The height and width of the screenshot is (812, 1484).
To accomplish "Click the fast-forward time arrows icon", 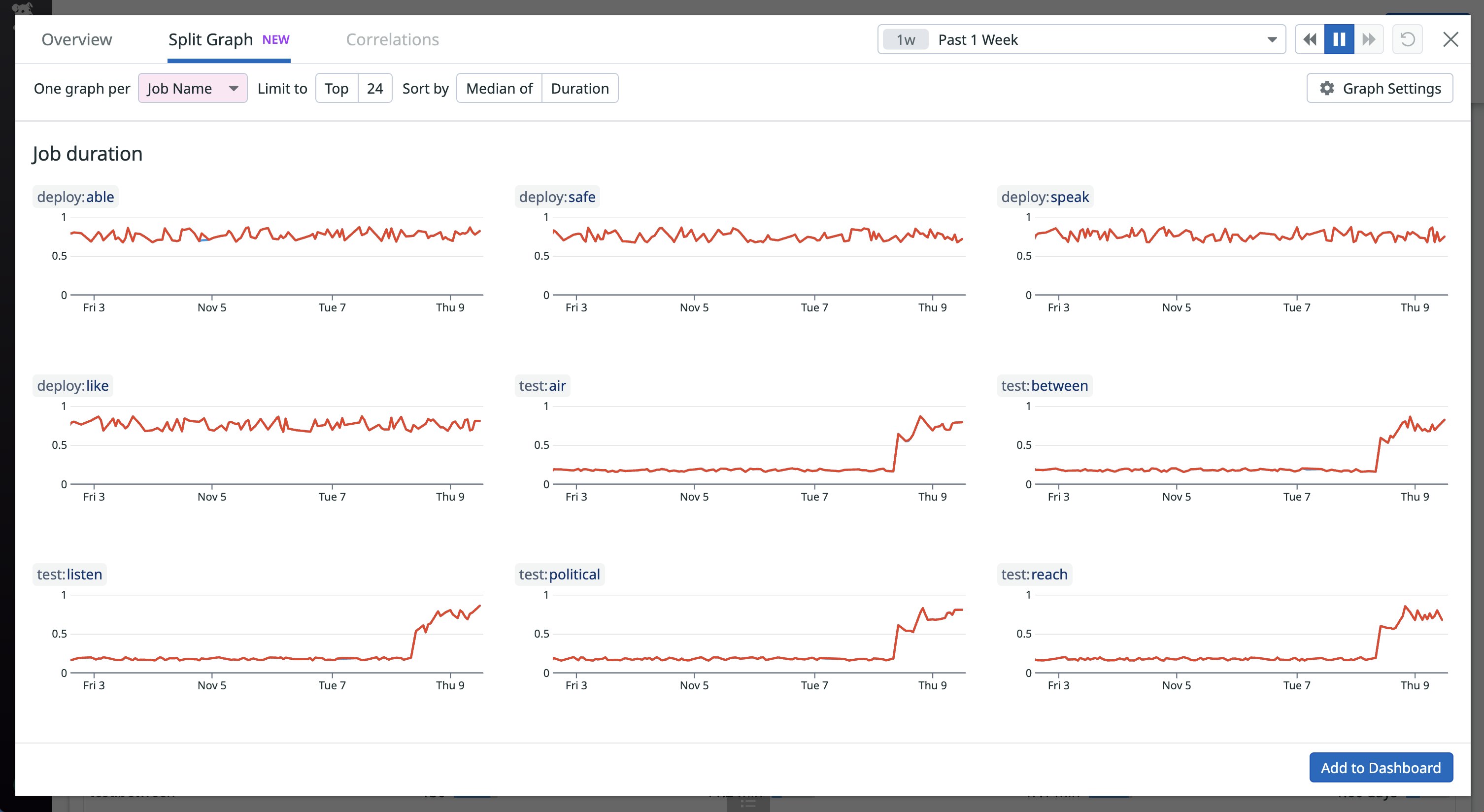I will (x=1369, y=39).
